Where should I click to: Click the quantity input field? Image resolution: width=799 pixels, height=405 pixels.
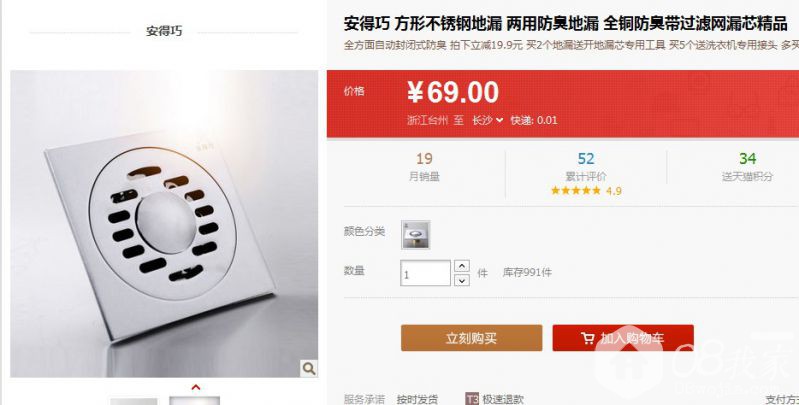425,273
